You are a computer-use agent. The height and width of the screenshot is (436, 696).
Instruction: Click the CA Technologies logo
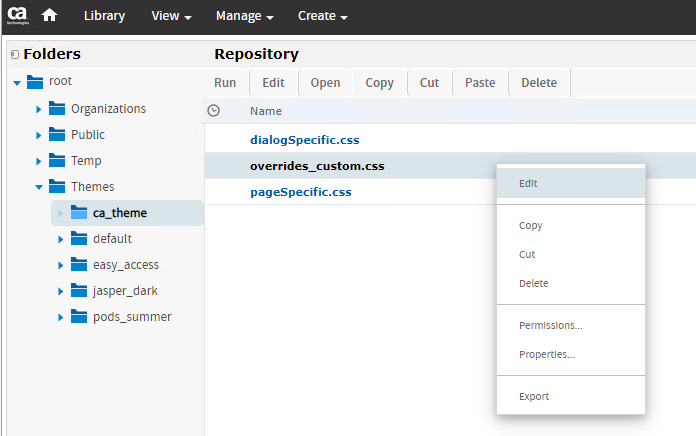tap(18, 16)
